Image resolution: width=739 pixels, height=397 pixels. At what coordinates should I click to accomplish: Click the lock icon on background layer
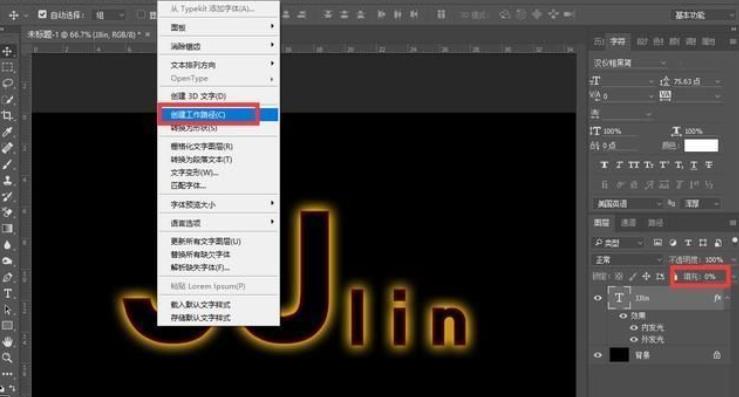[x=717, y=355]
